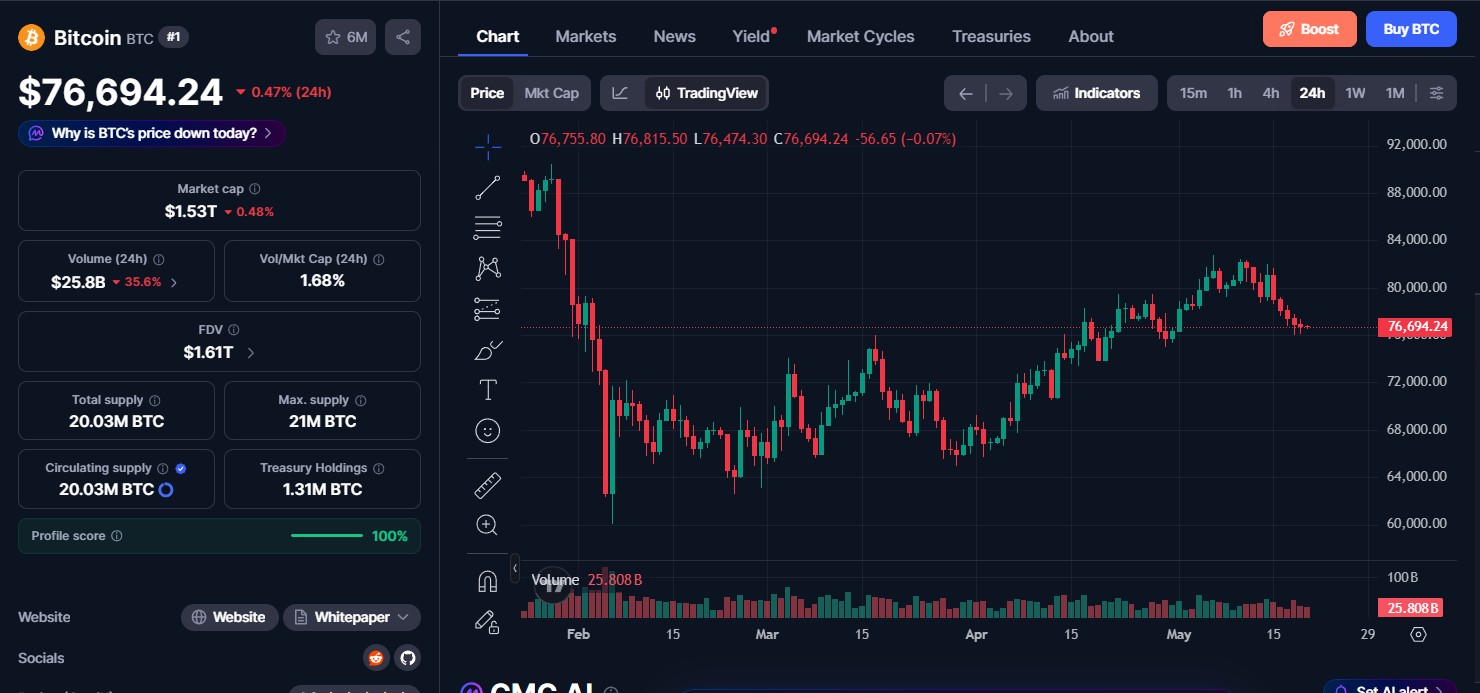Click the Boost button
This screenshot has height=693, width=1480.
tap(1310, 29)
